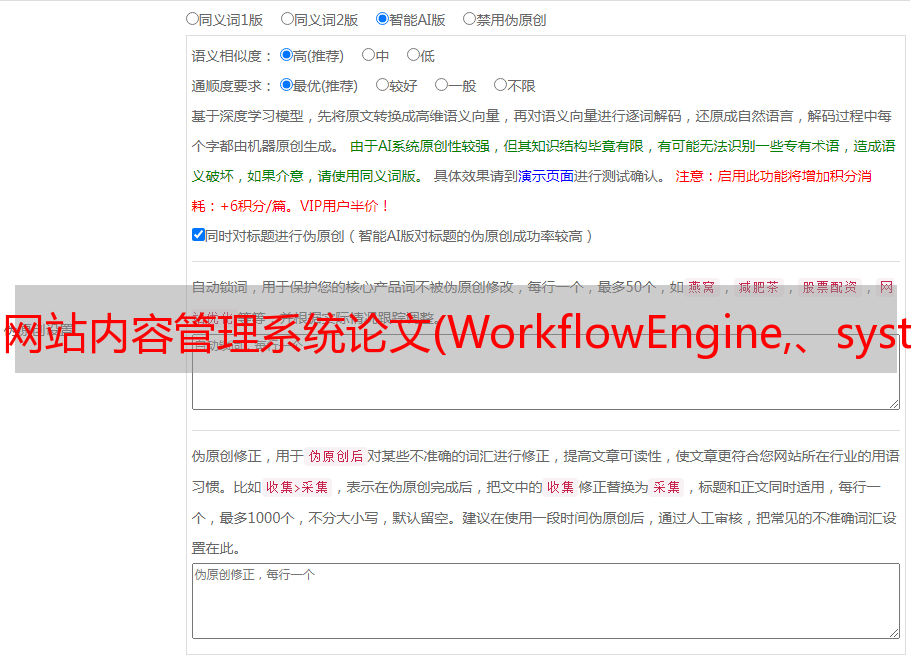Click the 股票配资 example keyword tag
The width and height of the screenshot is (911, 658).
(x=830, y=287)
